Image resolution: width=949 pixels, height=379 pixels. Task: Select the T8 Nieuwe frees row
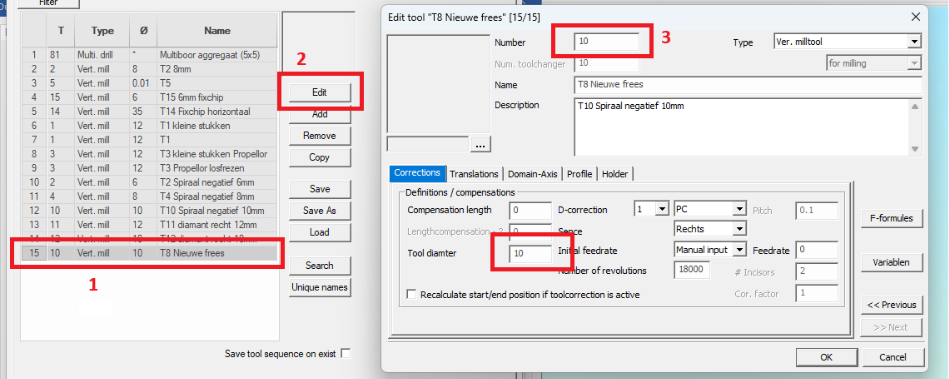pos(149,253)
